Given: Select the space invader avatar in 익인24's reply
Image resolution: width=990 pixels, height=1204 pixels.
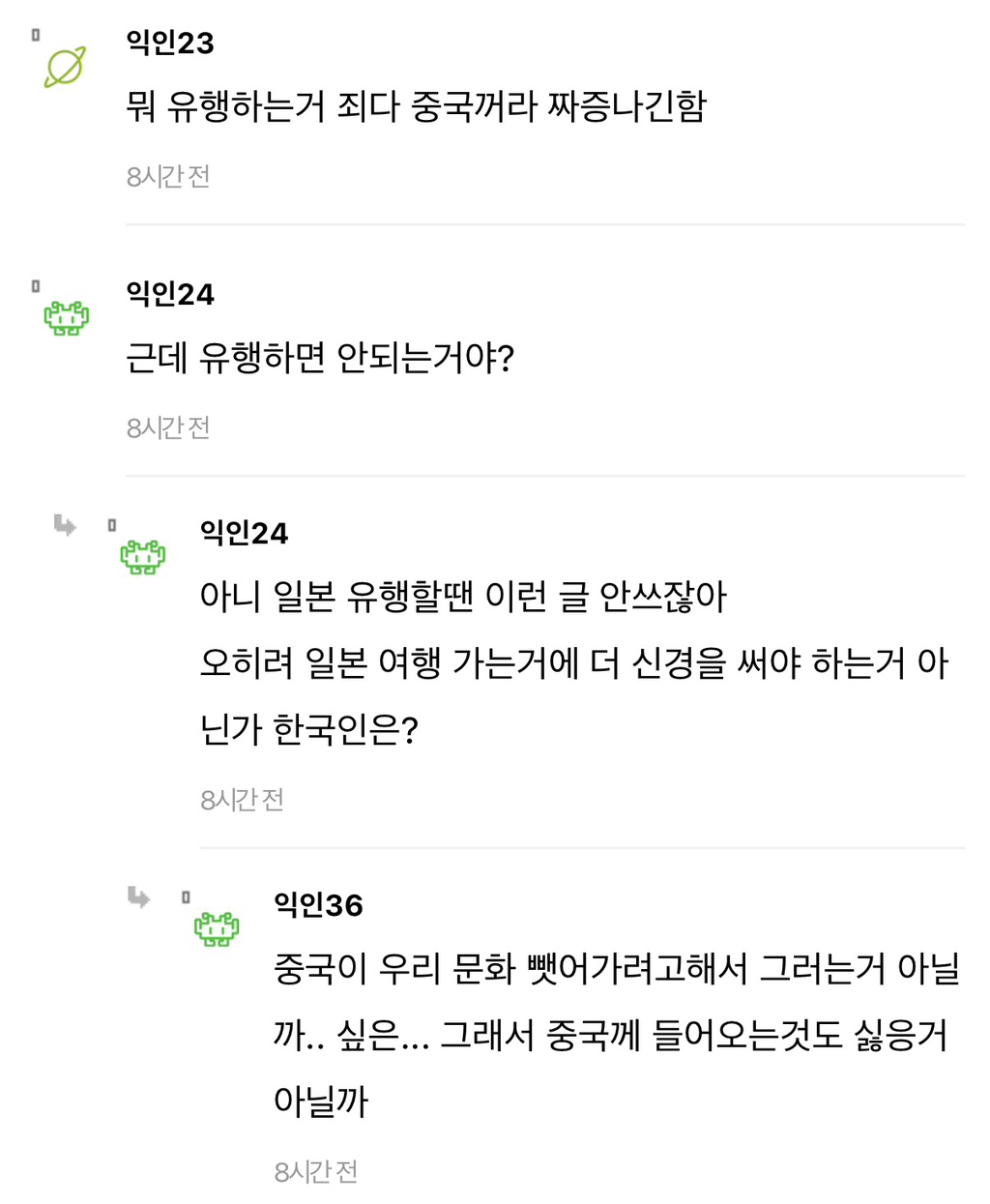Looking at the screenshot, I should (143, 556).
